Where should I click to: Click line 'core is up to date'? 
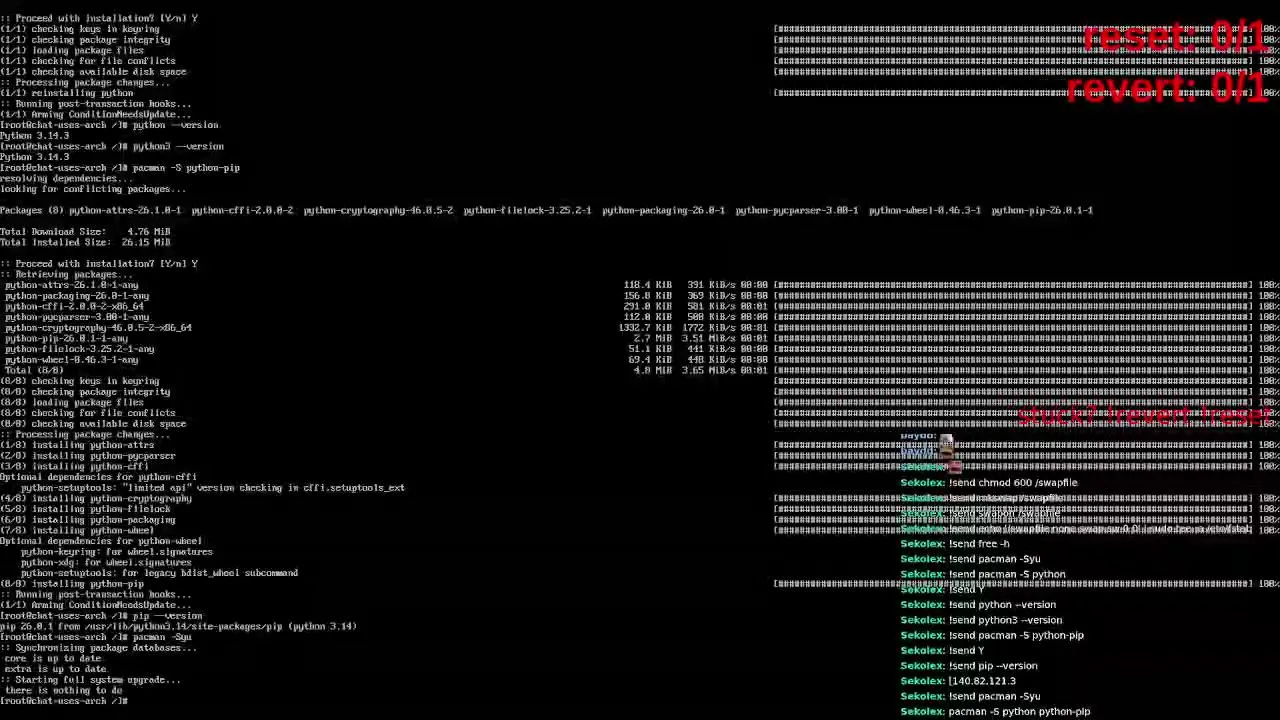(x=53, y=658)
